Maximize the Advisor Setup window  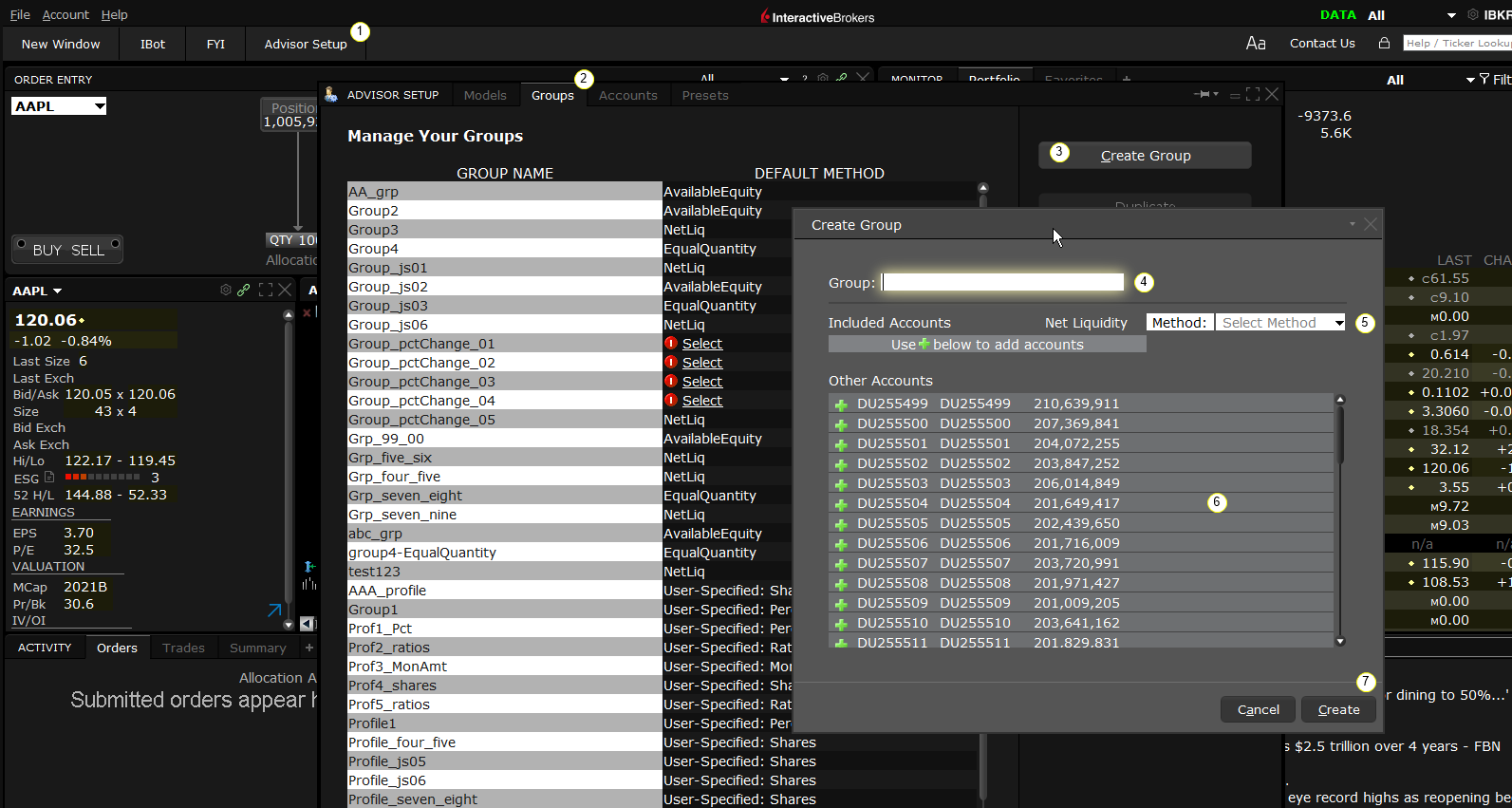point(1253,94)
